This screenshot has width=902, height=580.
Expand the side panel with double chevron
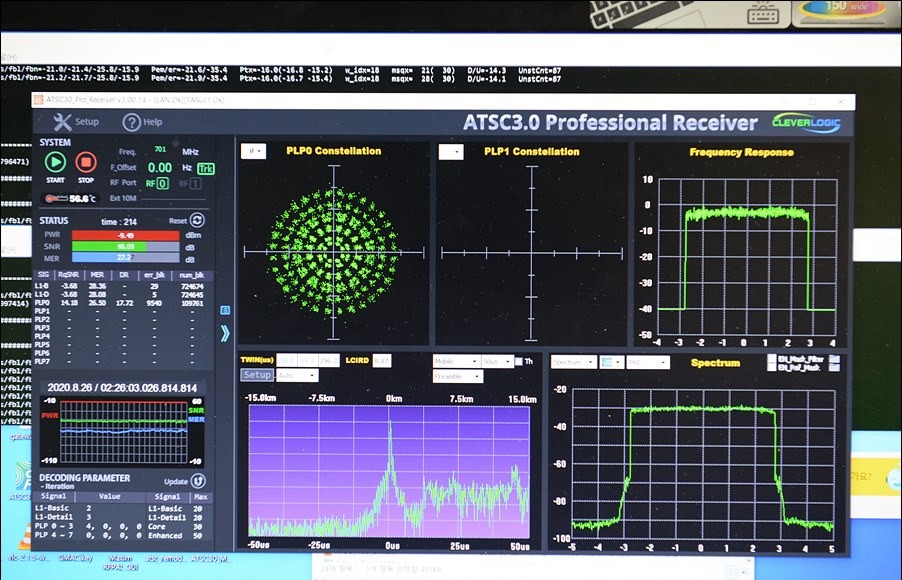(225, 333)
